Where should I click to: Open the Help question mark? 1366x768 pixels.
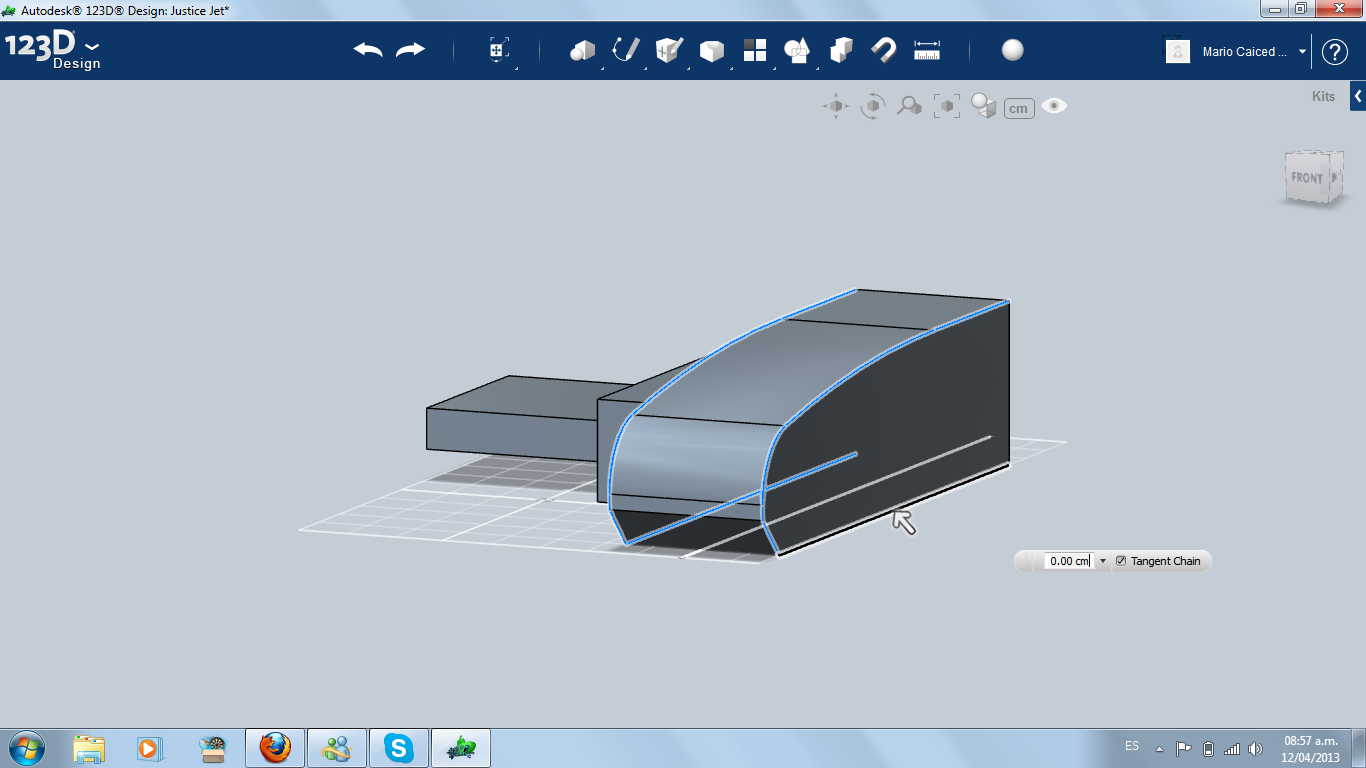pyautogui.click(x=1335, y=52)
